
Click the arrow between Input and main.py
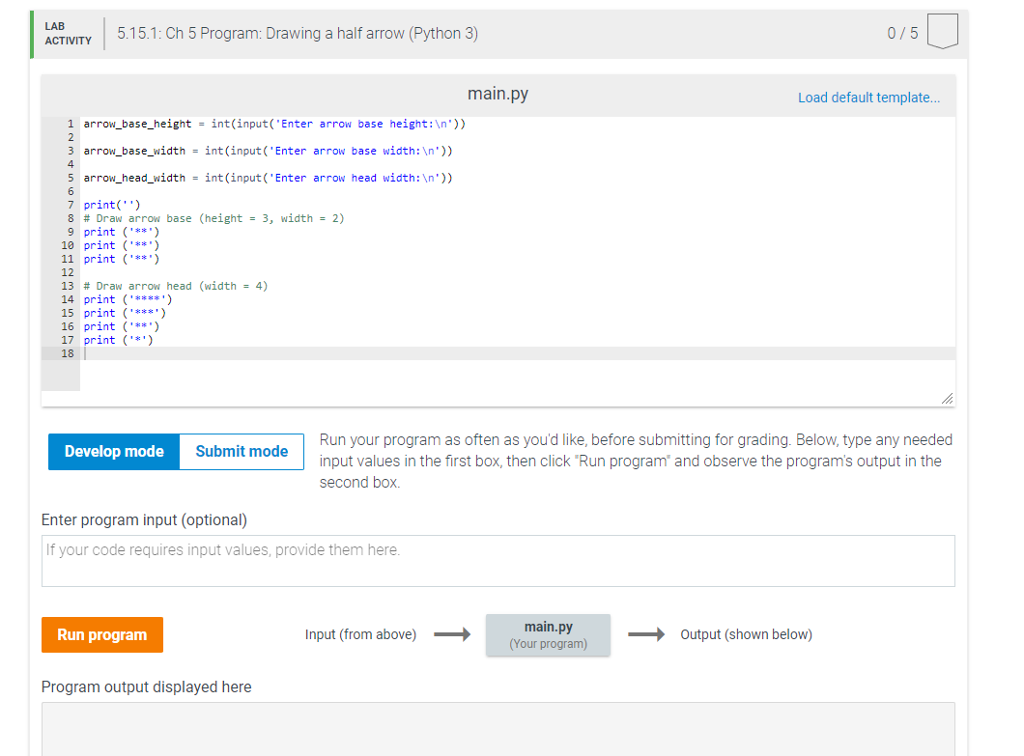pos(451,634)
